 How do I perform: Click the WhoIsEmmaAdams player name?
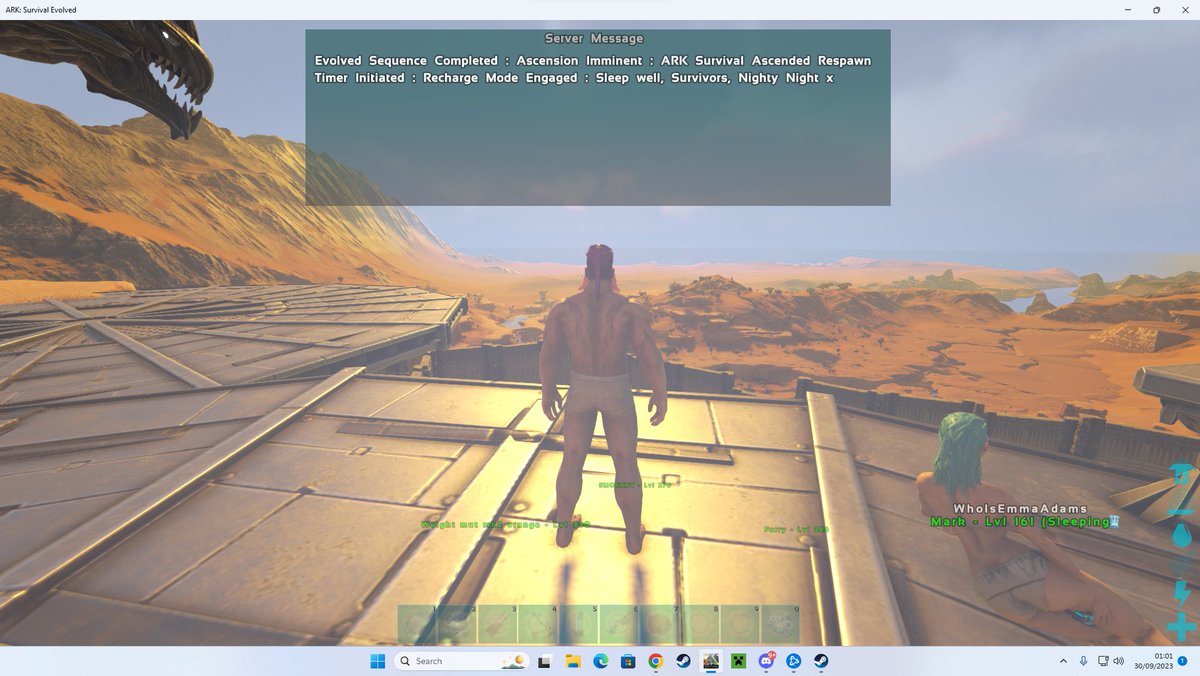tap(1020, 509)
